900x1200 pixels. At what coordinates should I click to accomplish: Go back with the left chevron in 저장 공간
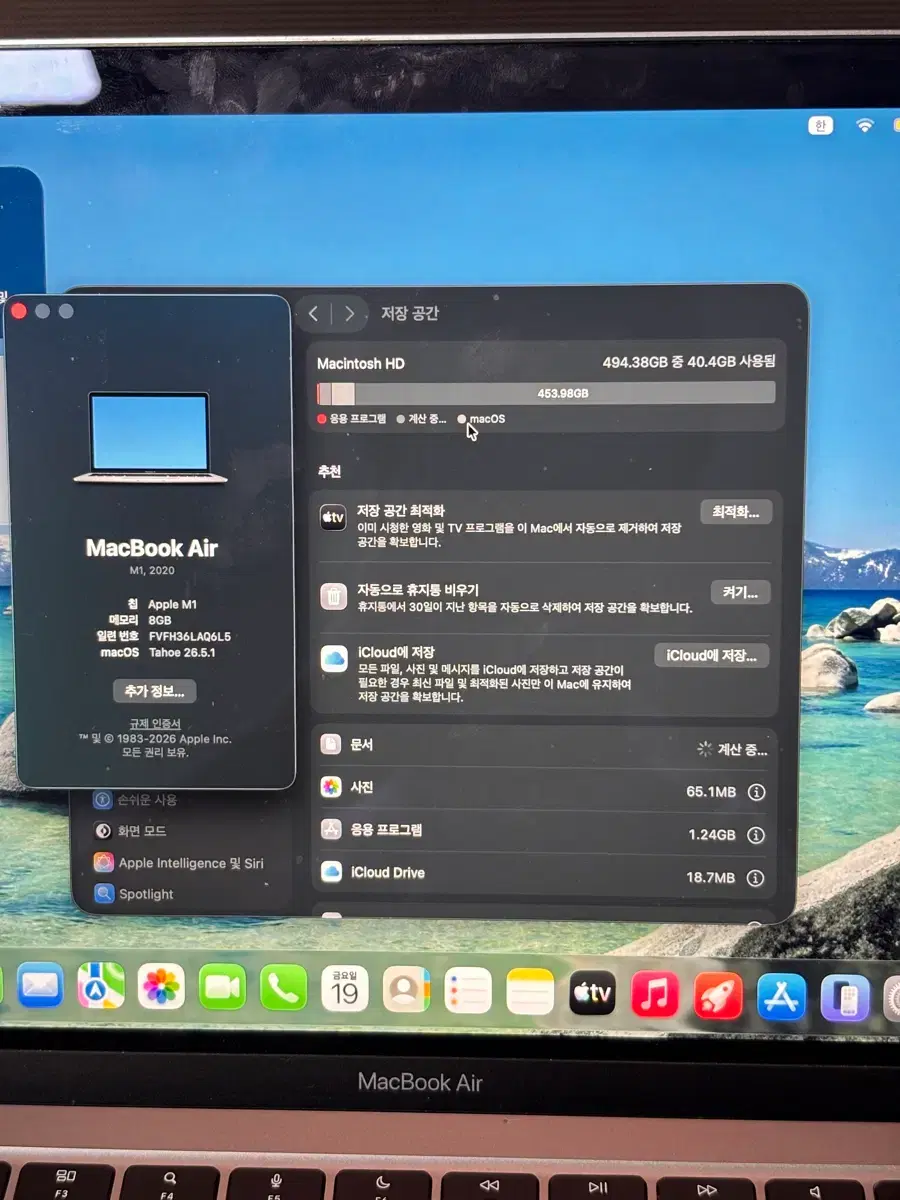[x=313, y=313]
